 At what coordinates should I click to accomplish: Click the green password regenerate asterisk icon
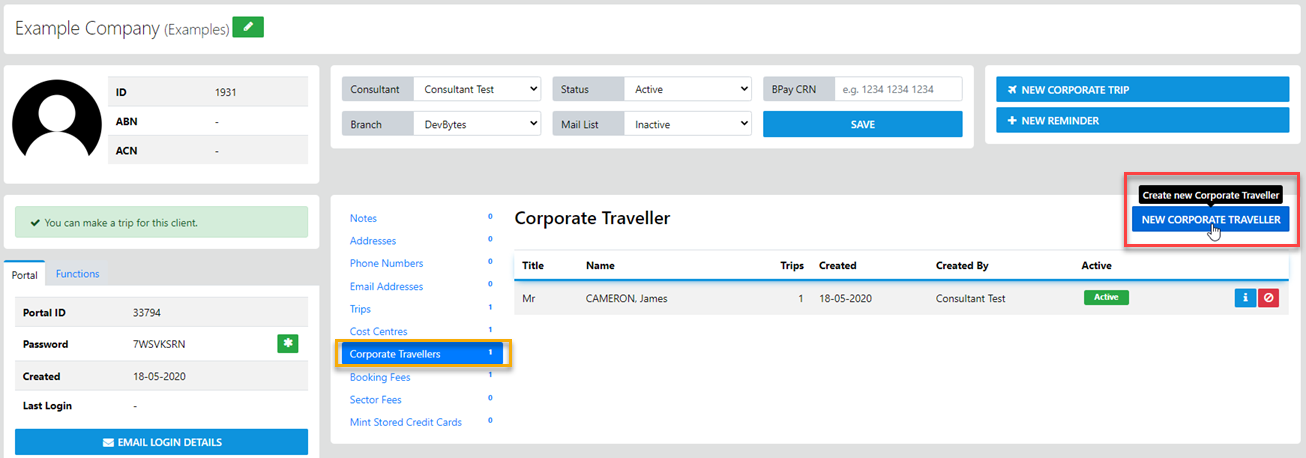tap(288, 344)
